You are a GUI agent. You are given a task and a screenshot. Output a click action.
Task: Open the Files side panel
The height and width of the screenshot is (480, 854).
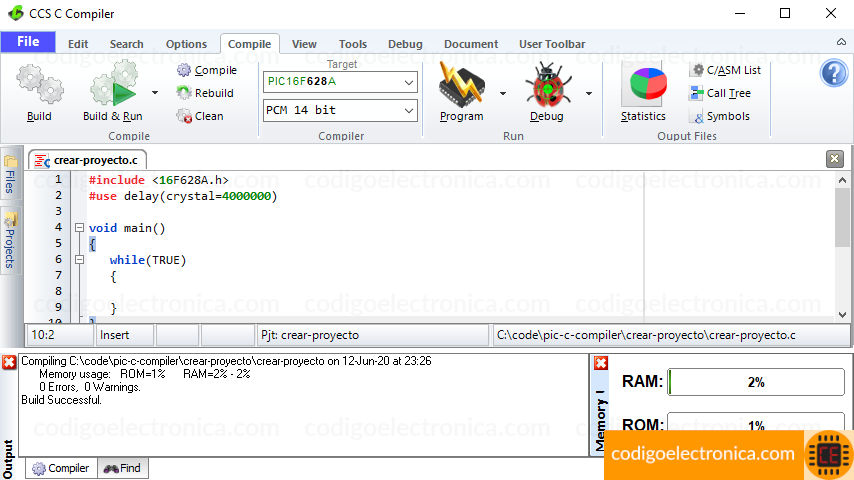point(10,174)
